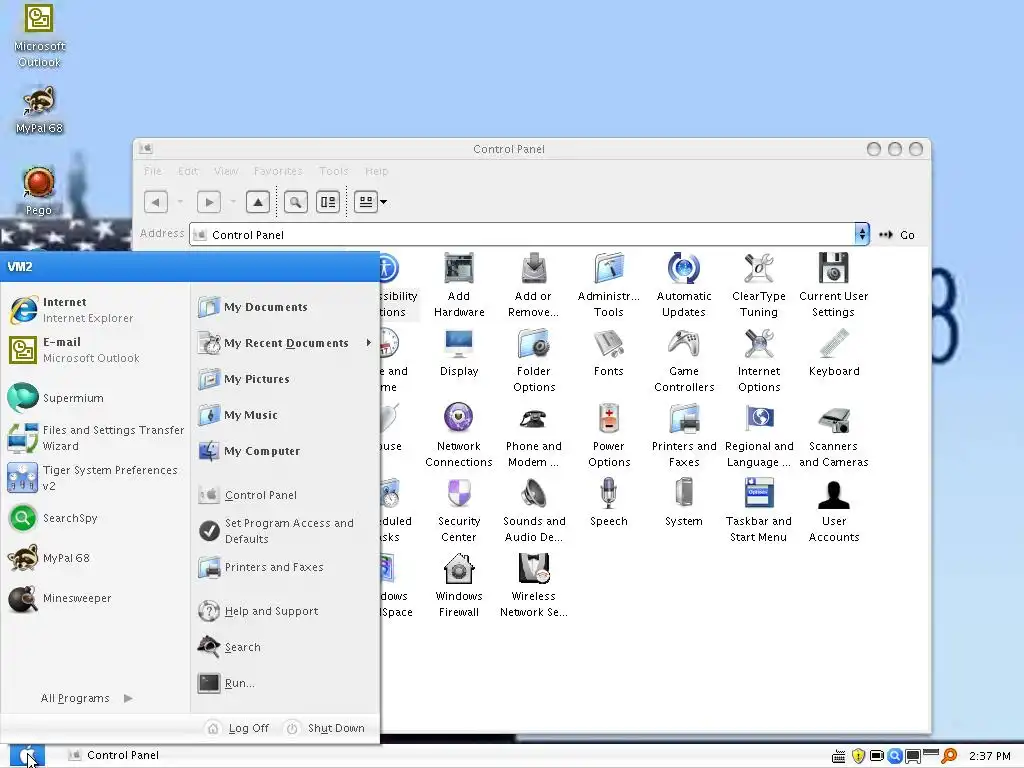
Task: Click the Search magnifier toolbar button
Action: pos(296,202)
